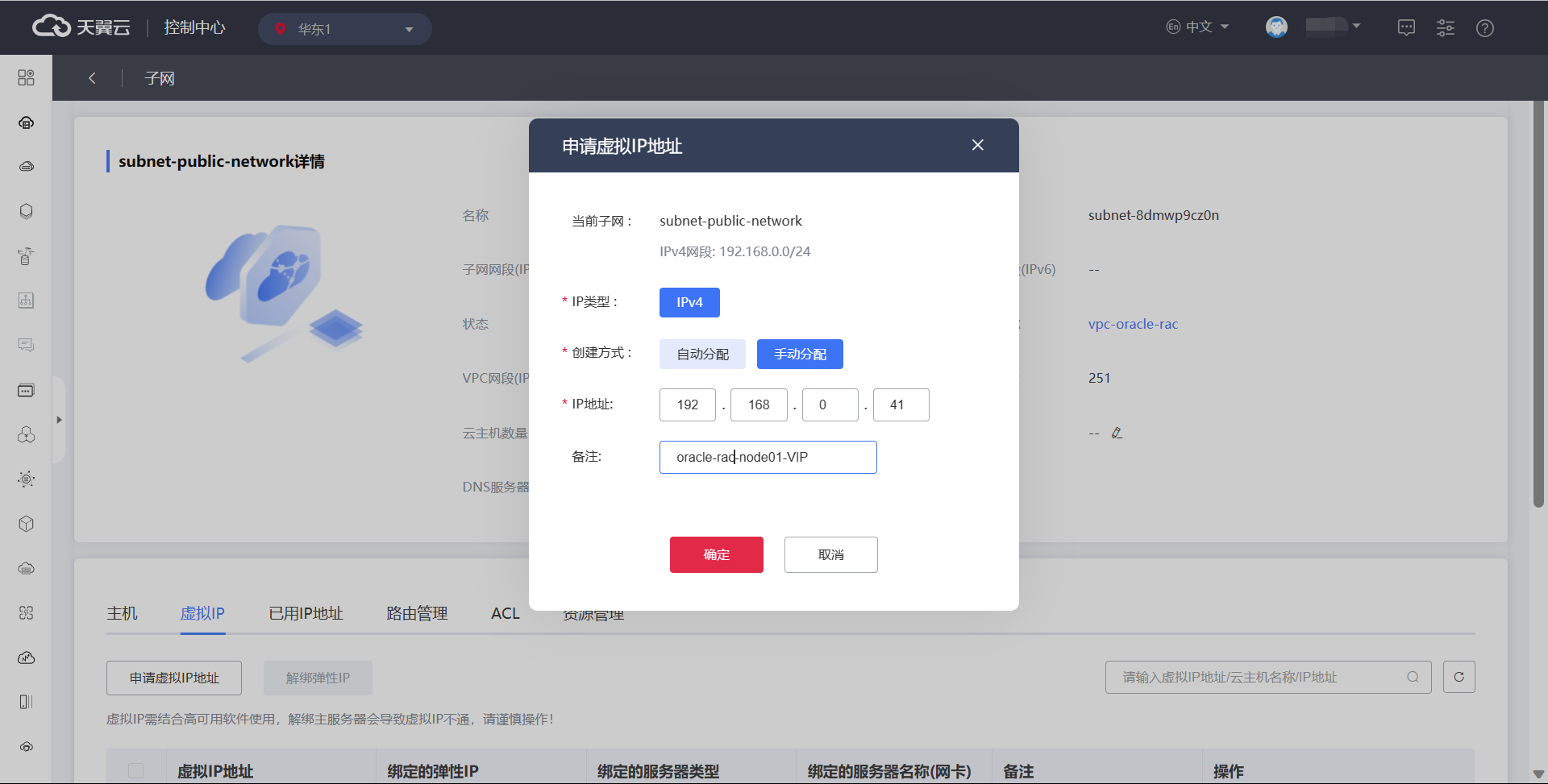Screen dimensions: 1548x784
Task: Open the vpc-oracle-rac link
Action: click(1133, 324)
